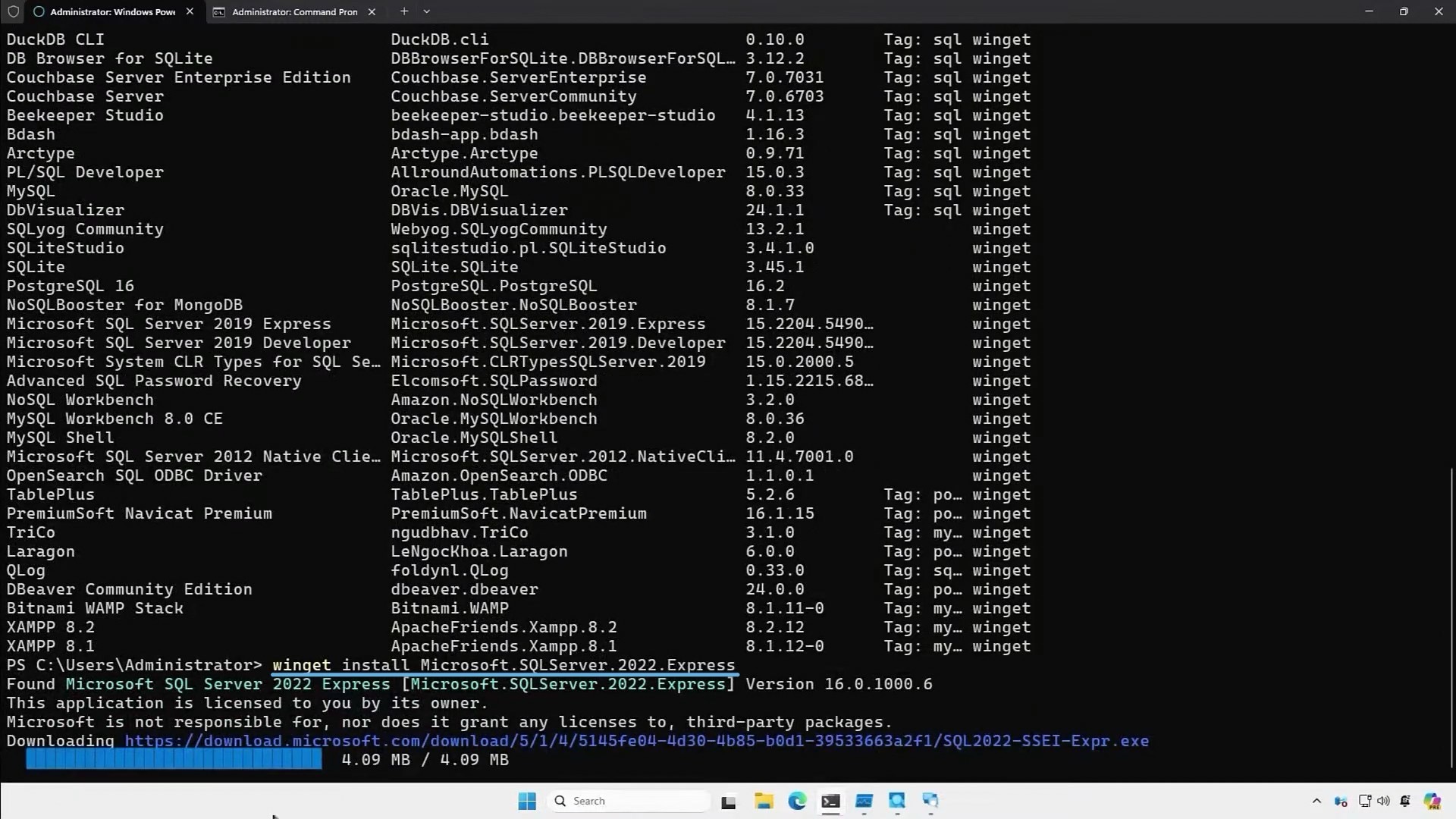This screenshot has height=819, width=1456.
Task: Click 'Found Microsoft SQL Server 2022 Express' text
Action: point(198,684)
